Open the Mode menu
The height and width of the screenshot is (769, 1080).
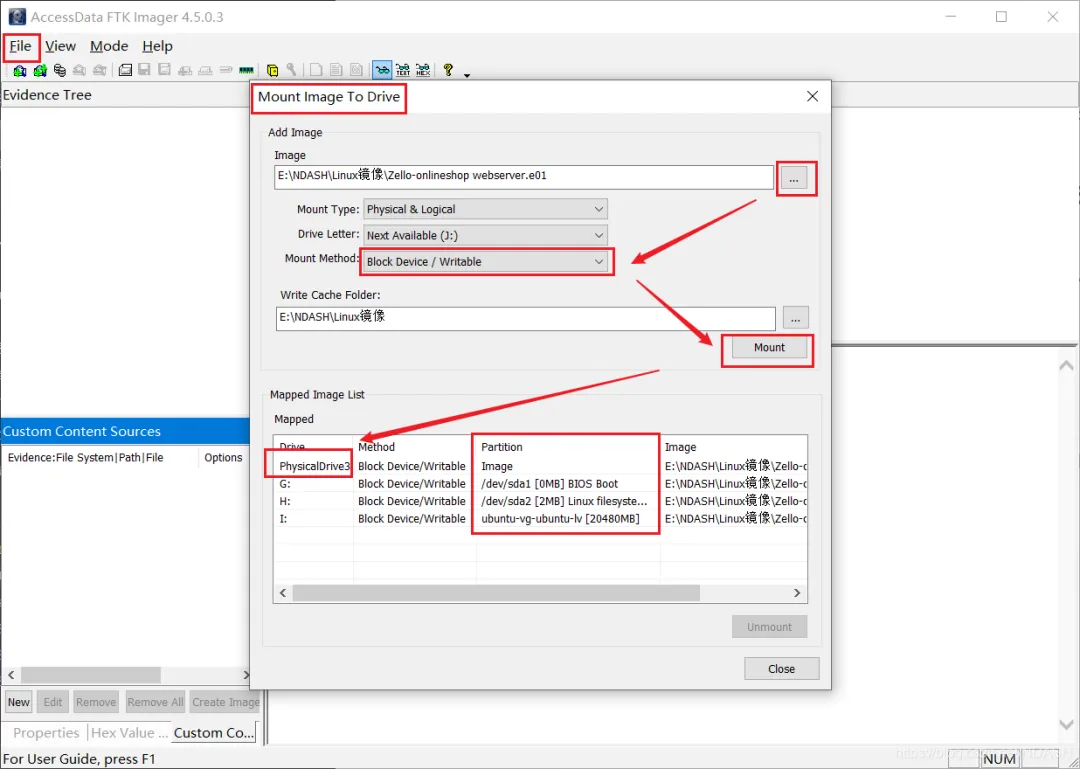point(109,46)
